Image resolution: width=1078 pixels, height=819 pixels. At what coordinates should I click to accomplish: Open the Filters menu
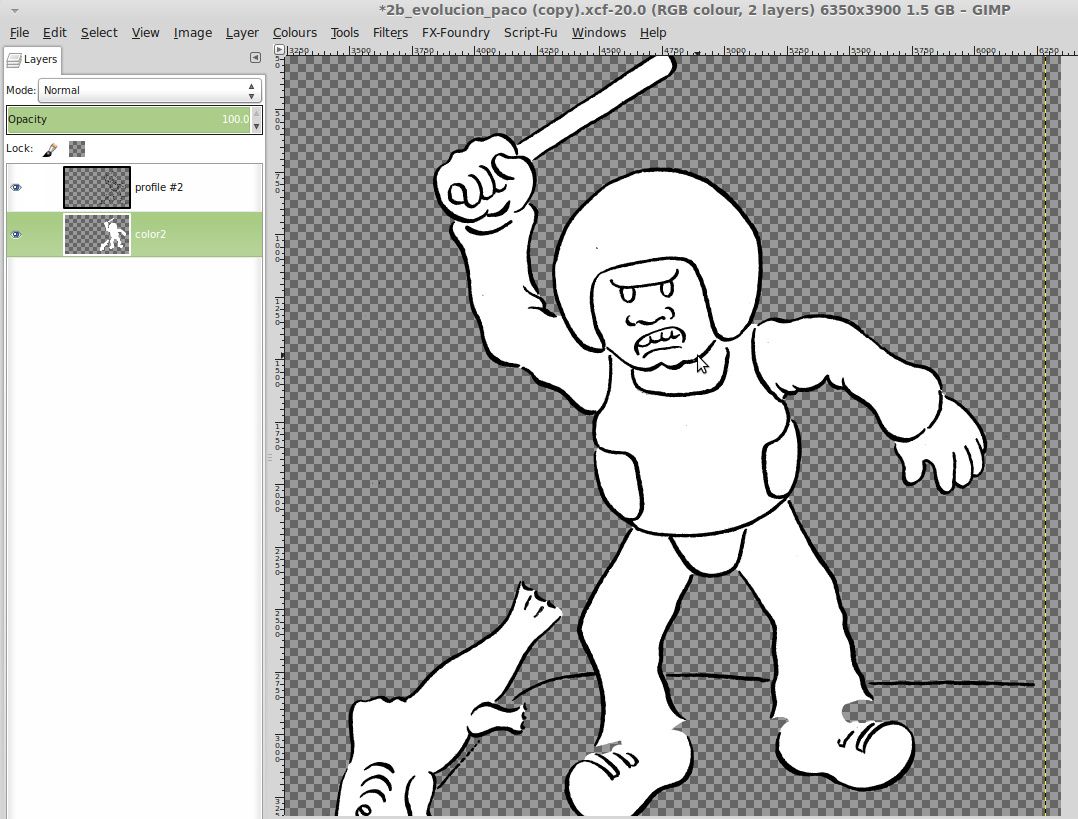click(390, 32)
